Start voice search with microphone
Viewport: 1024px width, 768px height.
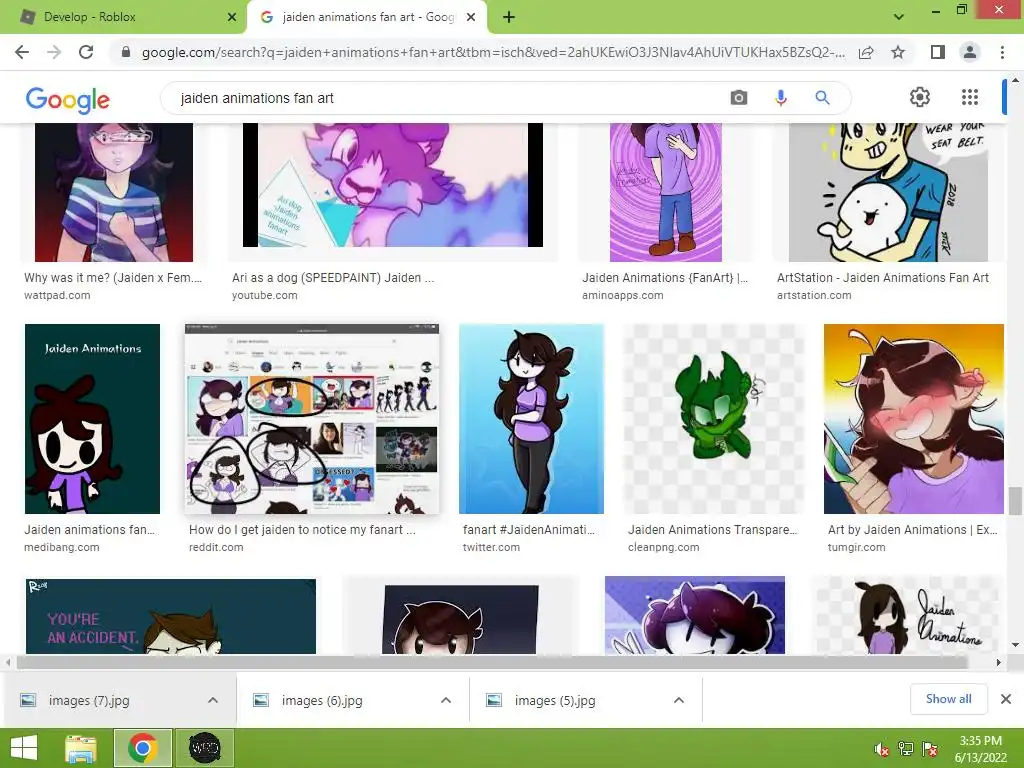pyautogui.click(x=780, y=98)
